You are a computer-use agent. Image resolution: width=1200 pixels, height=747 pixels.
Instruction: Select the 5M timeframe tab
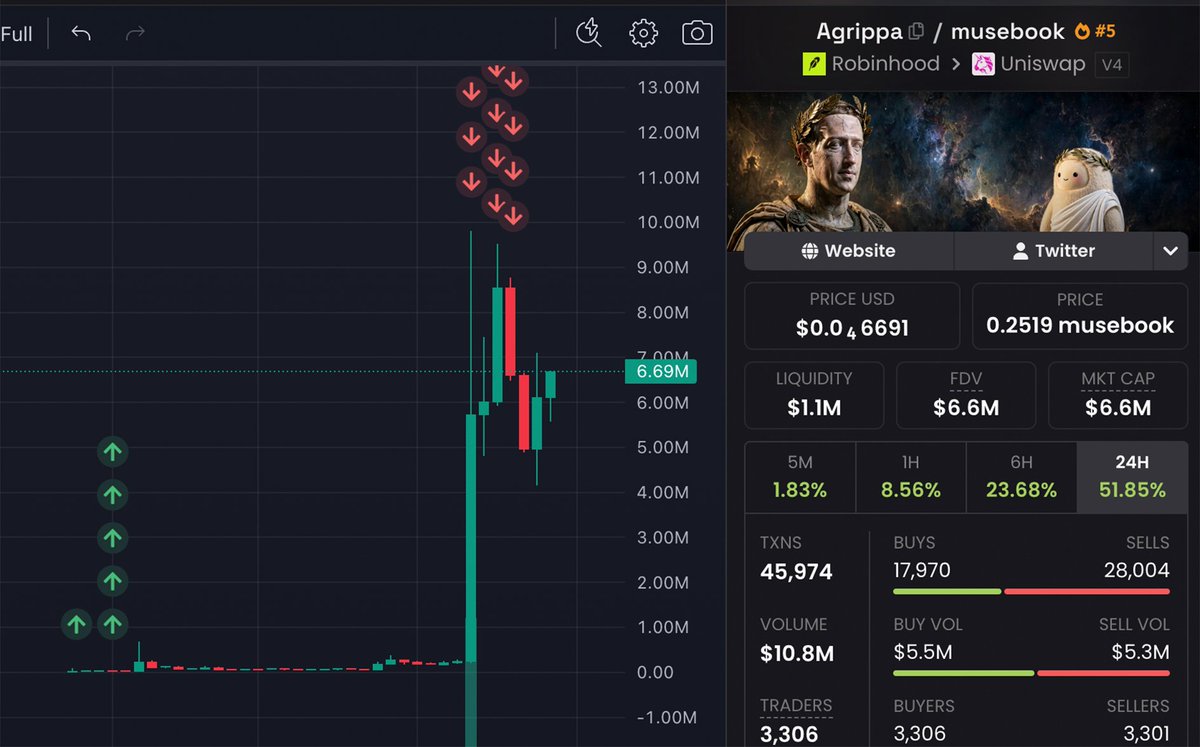coord(800,477)
